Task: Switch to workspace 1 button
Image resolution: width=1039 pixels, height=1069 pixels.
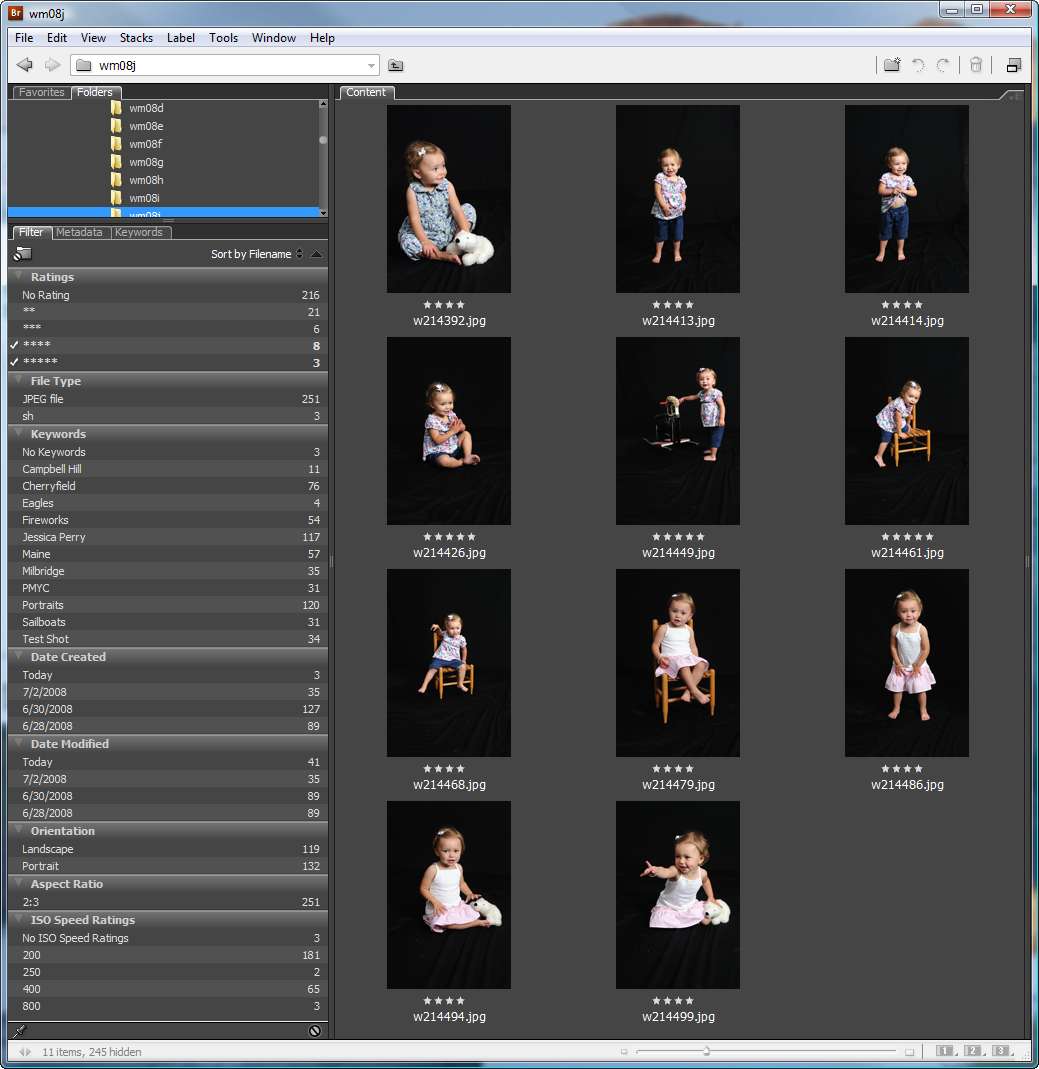Action: pos(946,1051)
